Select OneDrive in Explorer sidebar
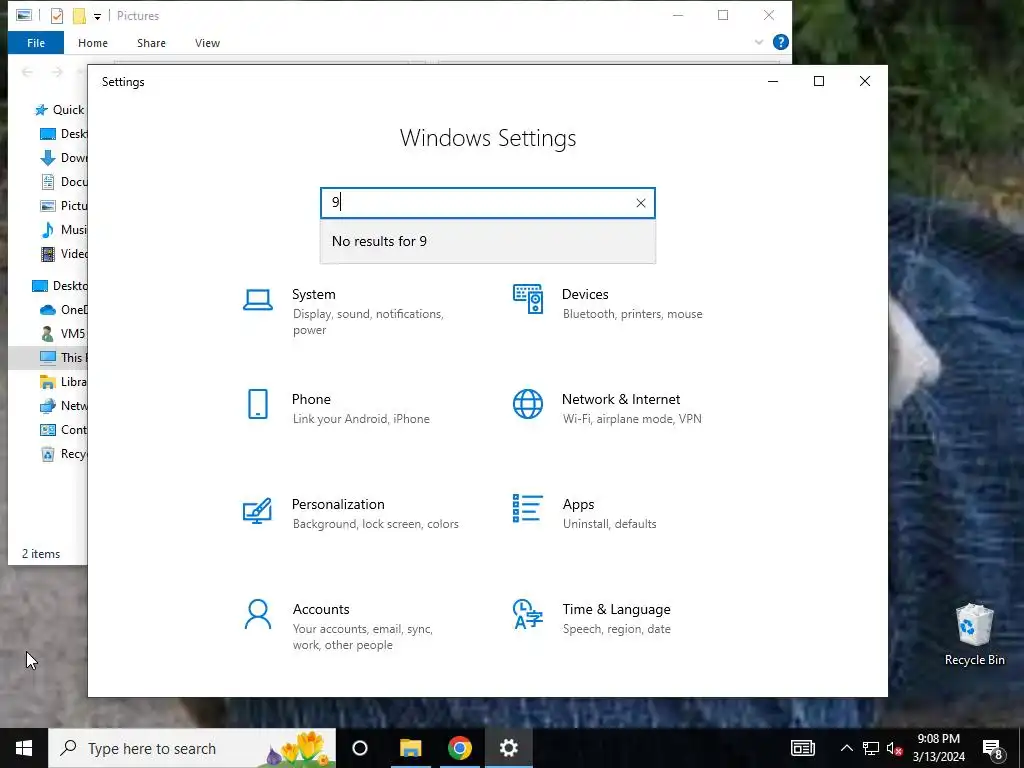The width and height of the screenshot is (1024, 768). point(63,310)
